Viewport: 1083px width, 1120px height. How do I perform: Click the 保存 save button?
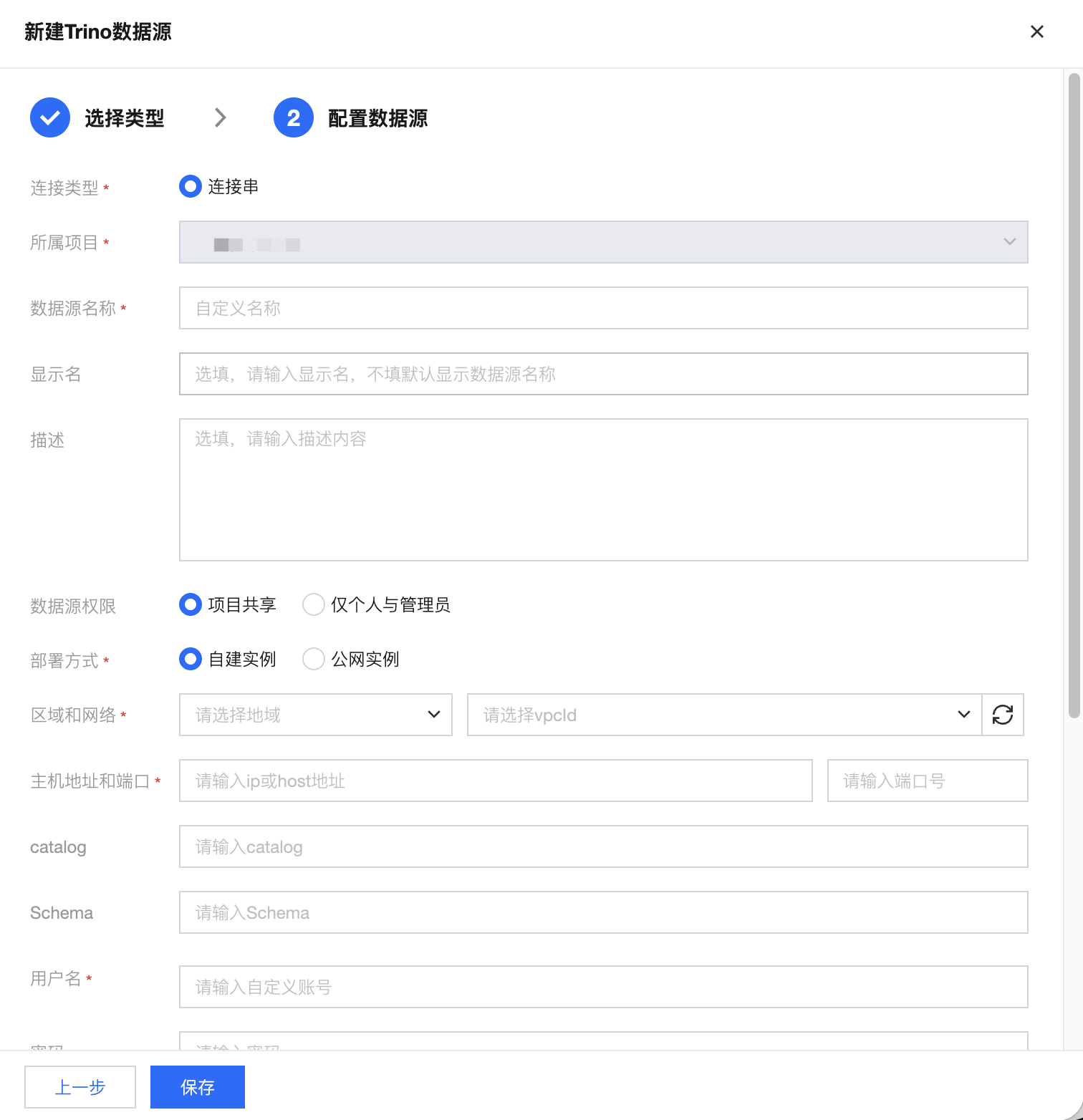coord(198,1087)
